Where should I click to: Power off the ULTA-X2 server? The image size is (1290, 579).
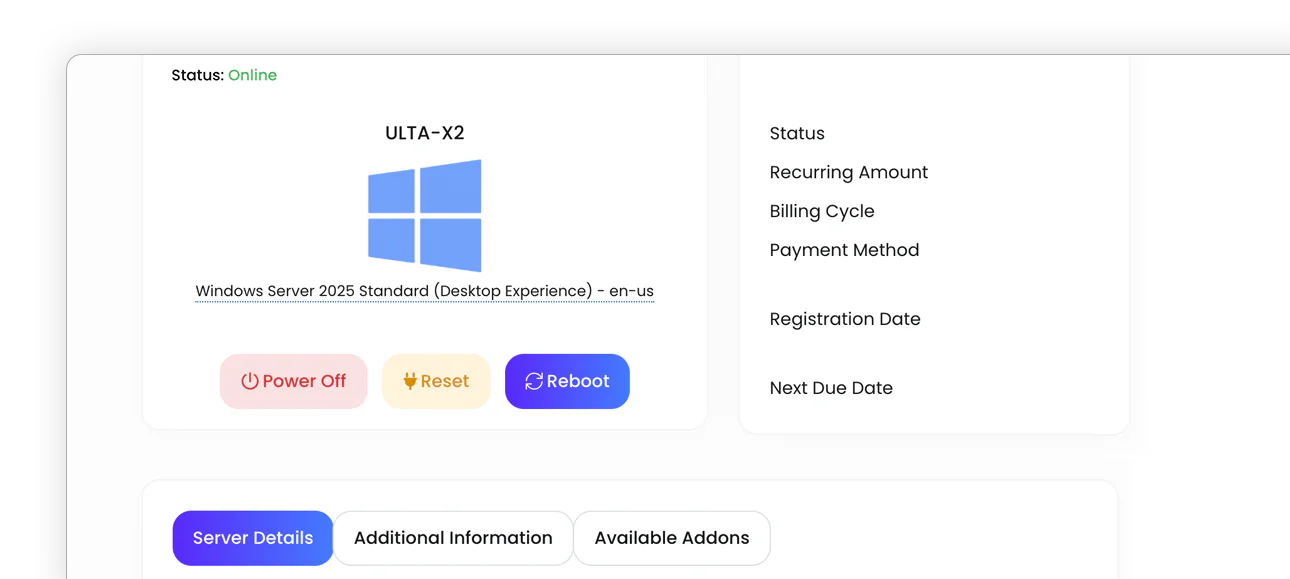pyautogui.click(x=293, y=381)
